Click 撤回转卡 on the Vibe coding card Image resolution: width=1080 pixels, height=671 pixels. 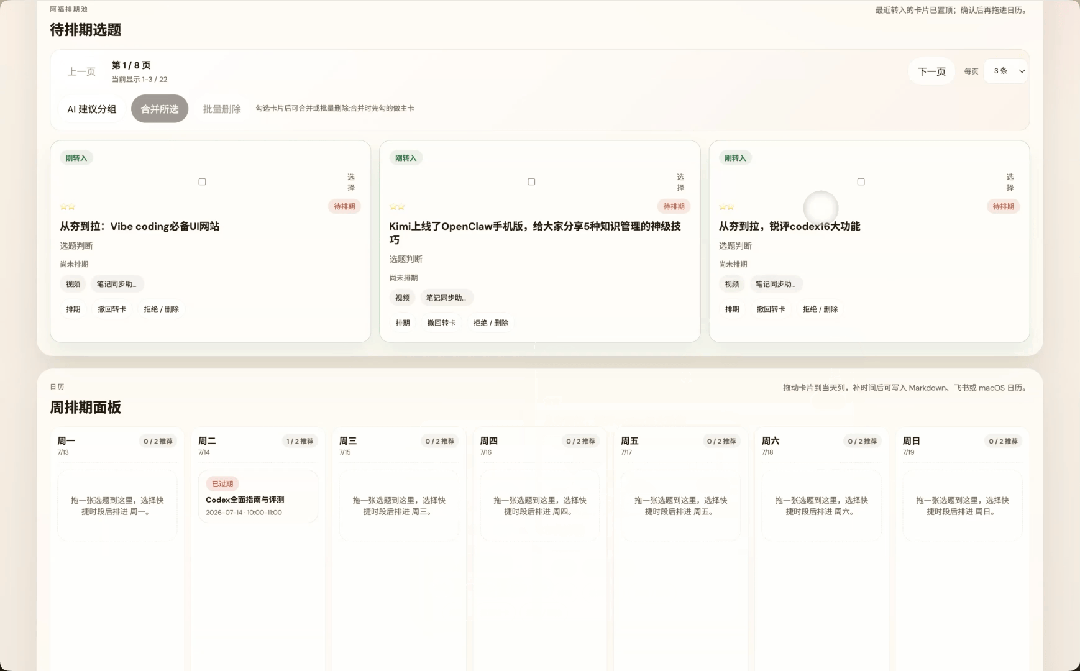point(112,309)
